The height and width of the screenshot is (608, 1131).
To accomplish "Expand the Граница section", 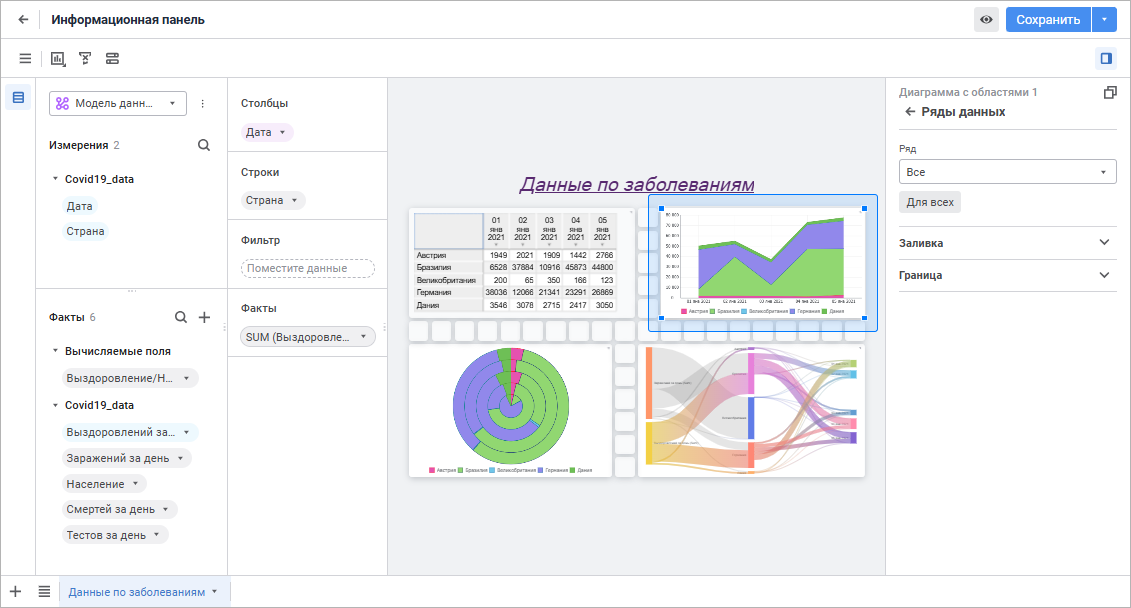I will [x=1007, y=275].
